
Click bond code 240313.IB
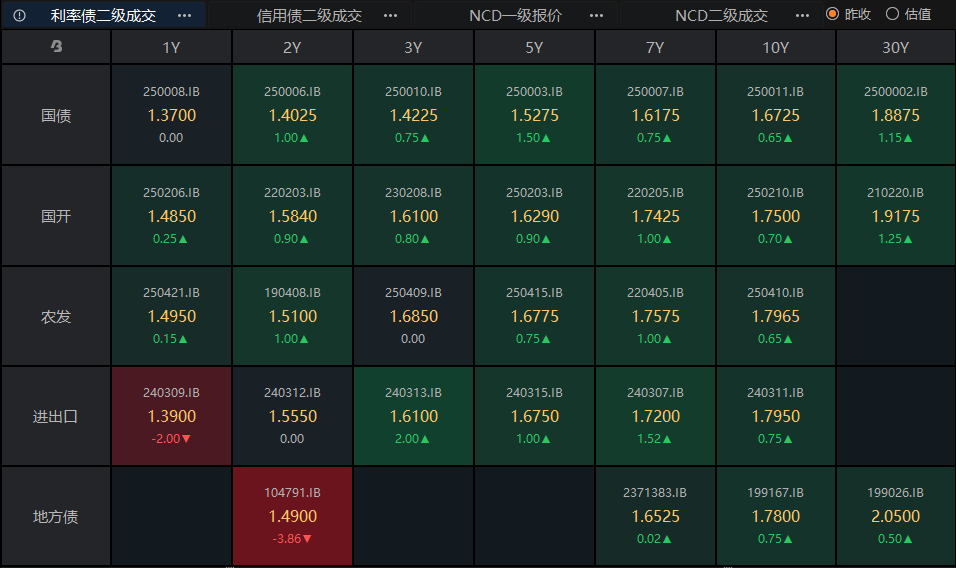(x=413, y=392)
